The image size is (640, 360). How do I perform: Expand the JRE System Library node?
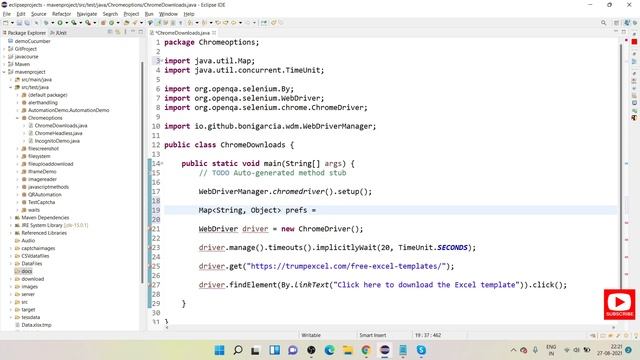click(x=11, y=225)
